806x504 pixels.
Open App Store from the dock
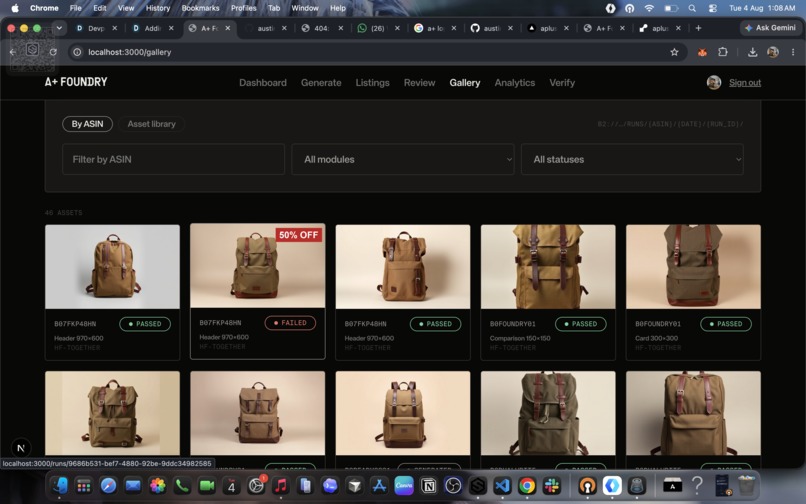(x=379, y=485)
